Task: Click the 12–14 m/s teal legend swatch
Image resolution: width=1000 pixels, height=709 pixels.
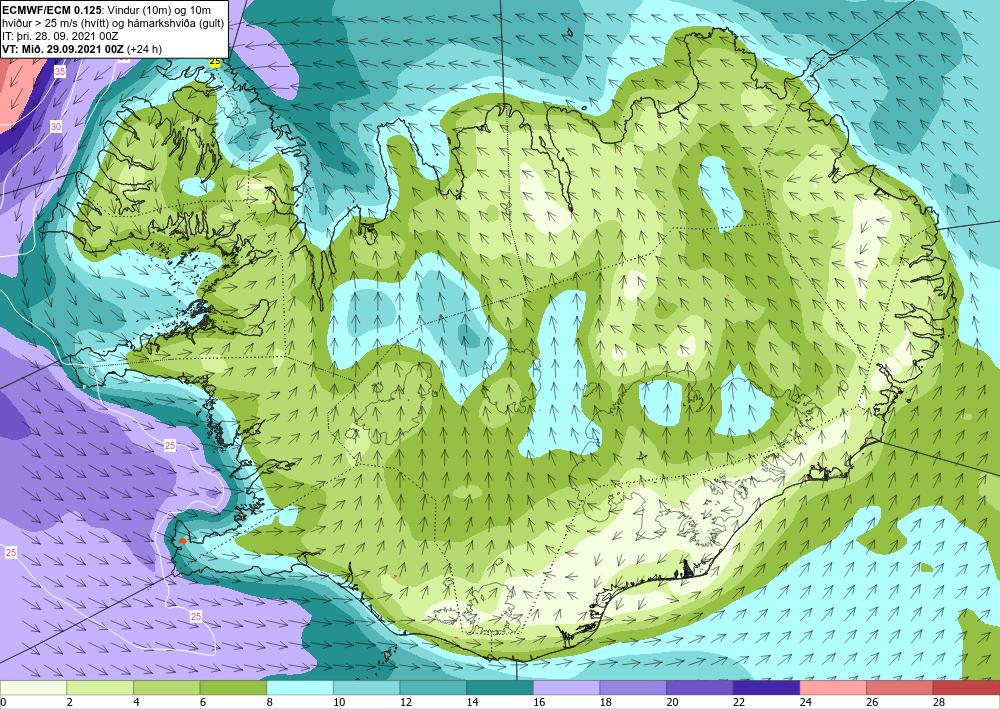Action: (433, 688)
